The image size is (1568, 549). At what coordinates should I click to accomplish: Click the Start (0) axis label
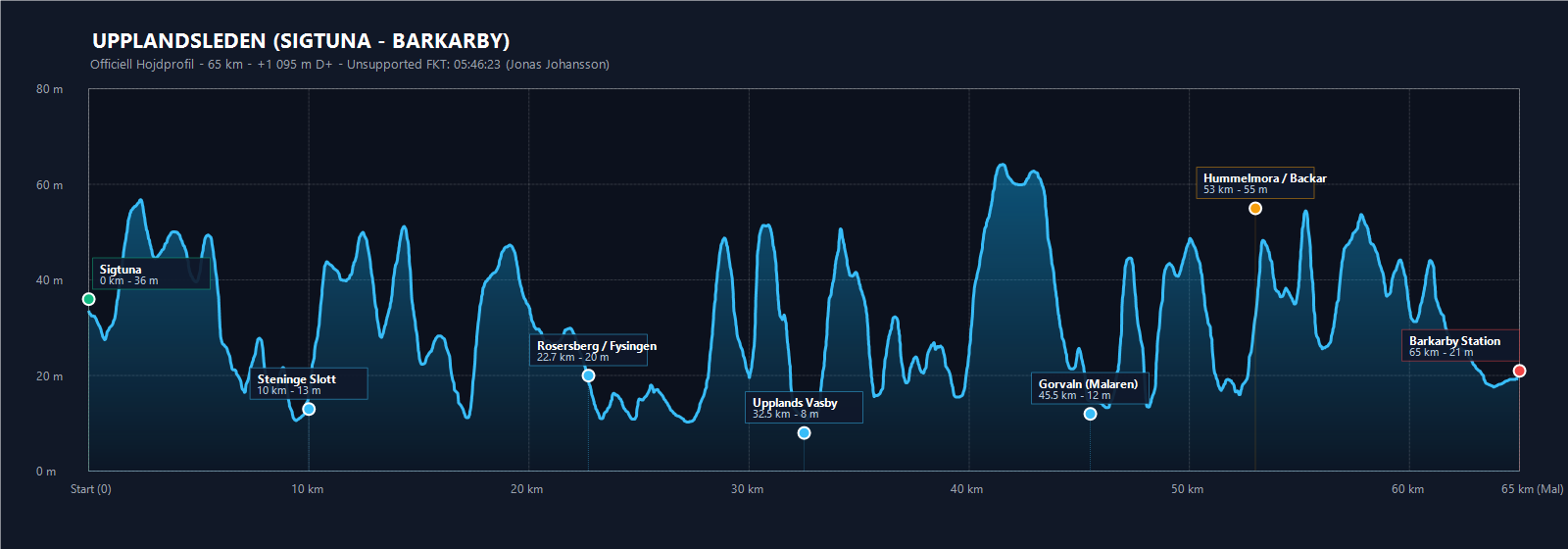coord(91,489)
